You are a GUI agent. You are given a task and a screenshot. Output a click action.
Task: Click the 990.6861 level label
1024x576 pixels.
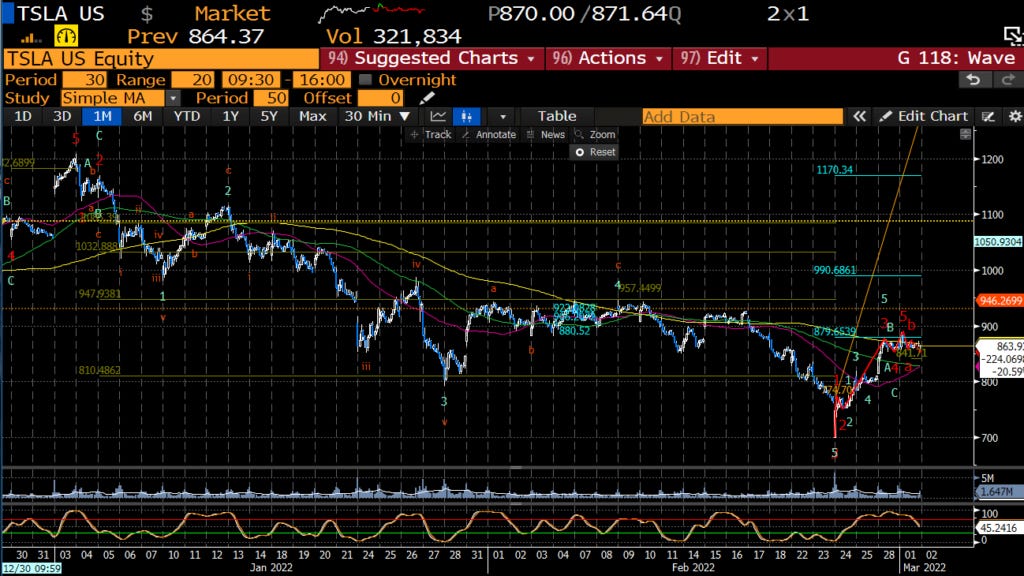835,270
